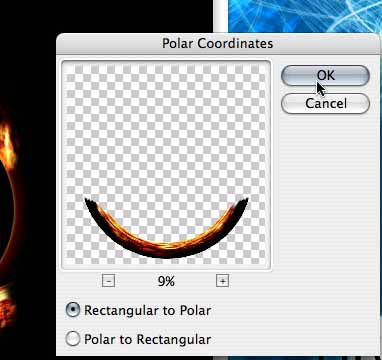382x360 pixels.
Task: Click the arc preview thumbnail in dialog
Action: point(166,165)
